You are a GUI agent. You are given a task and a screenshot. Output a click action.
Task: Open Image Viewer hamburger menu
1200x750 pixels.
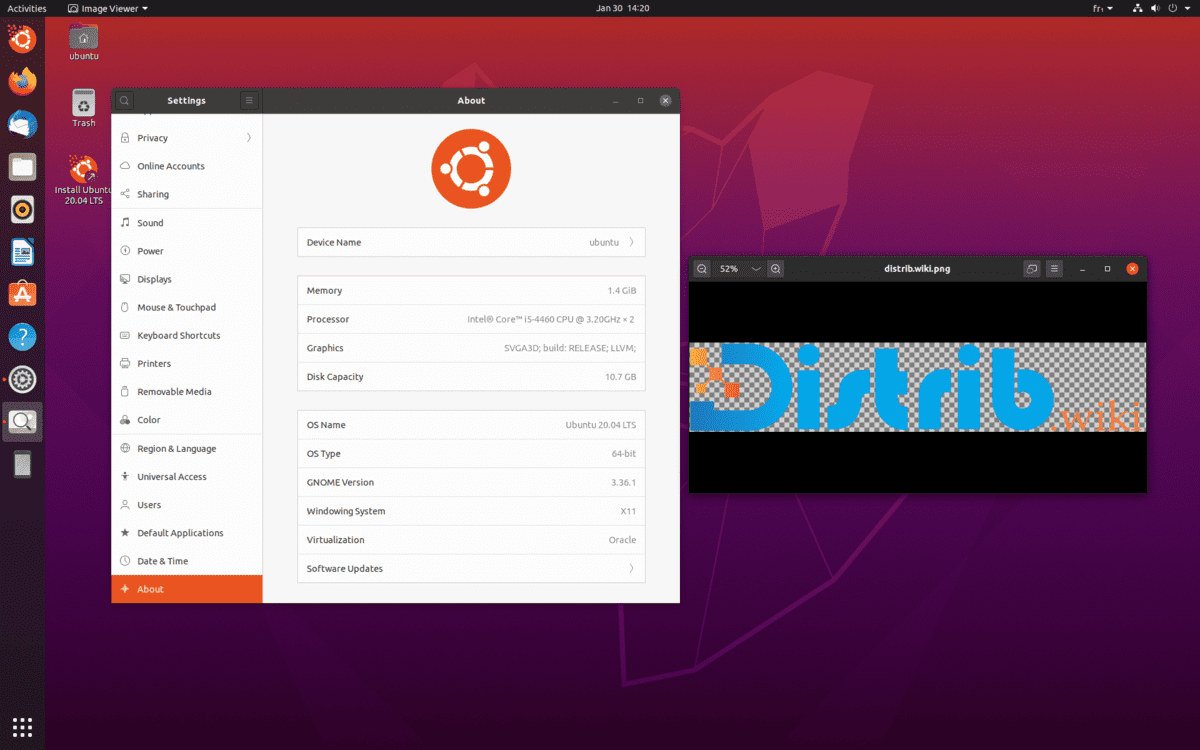1054,269
